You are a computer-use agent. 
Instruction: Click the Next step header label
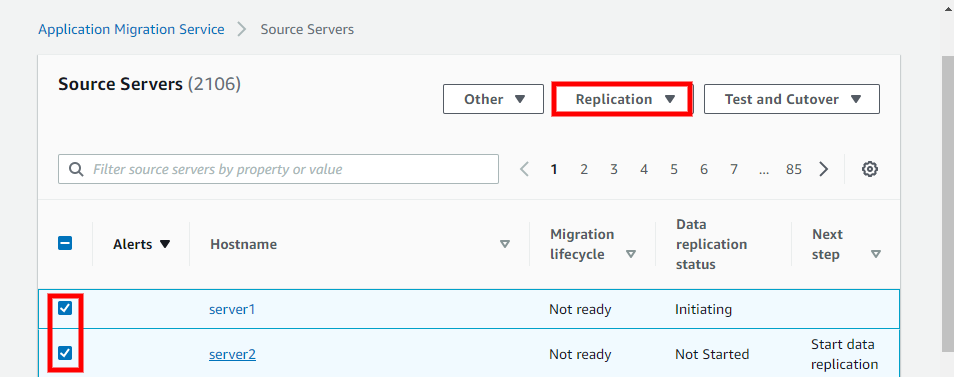[x=827, y=244]
